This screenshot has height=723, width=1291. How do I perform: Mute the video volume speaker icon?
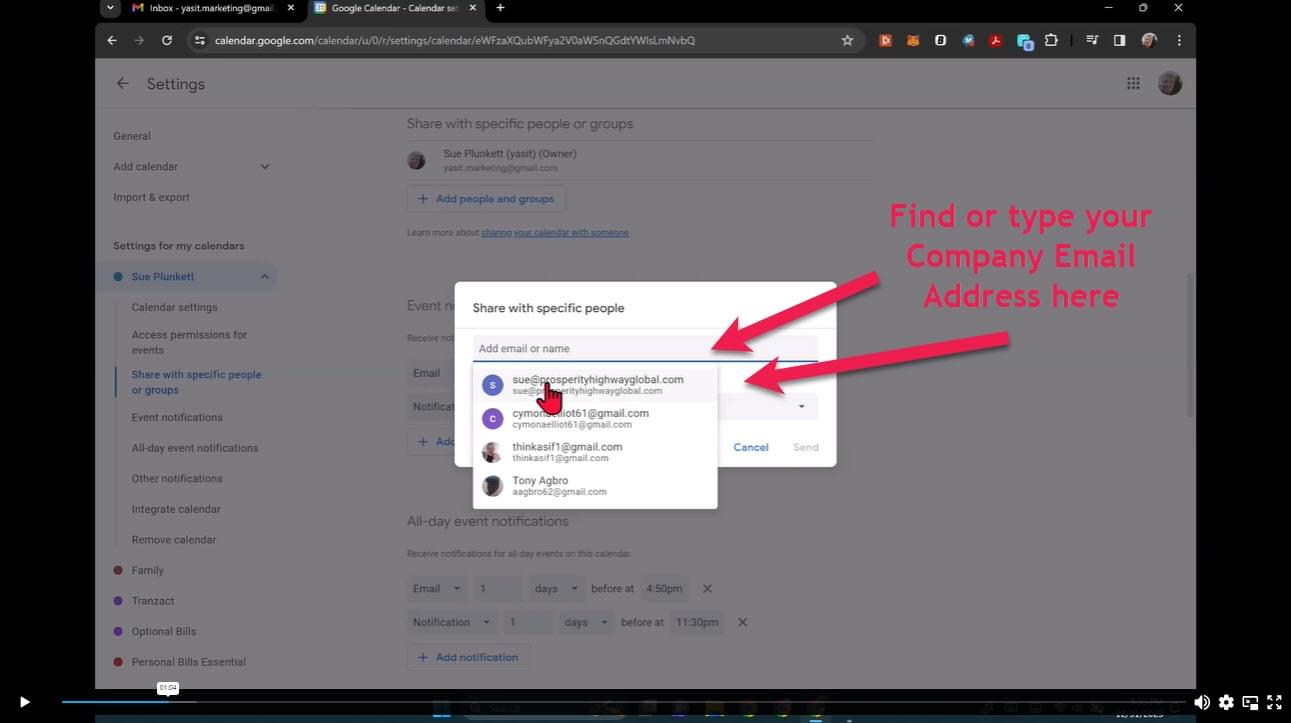1201,702
